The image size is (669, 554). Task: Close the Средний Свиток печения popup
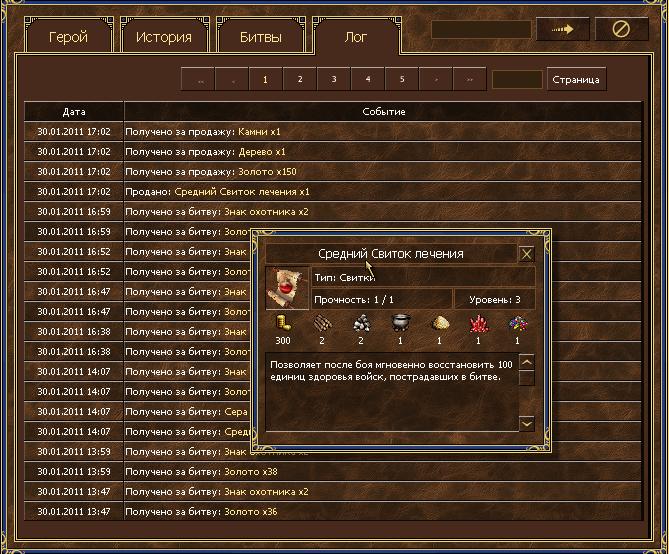527,254
